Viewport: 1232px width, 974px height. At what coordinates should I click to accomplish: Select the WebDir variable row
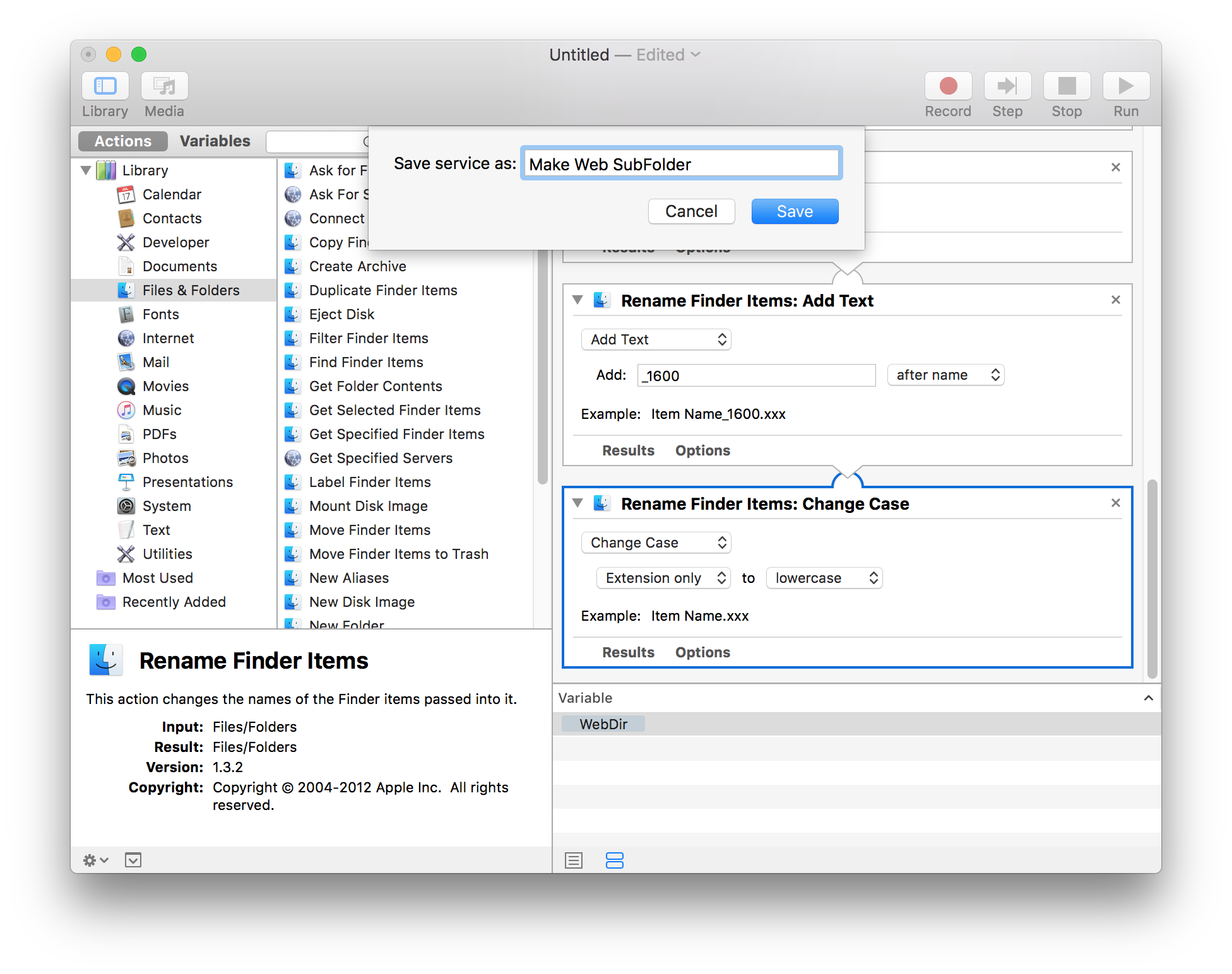[x=856, y=724]
